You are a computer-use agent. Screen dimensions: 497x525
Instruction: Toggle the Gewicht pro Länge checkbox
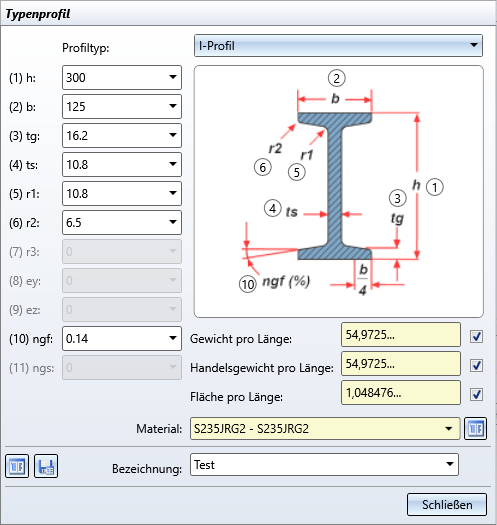pyautogui.click(x=476, y=336)
